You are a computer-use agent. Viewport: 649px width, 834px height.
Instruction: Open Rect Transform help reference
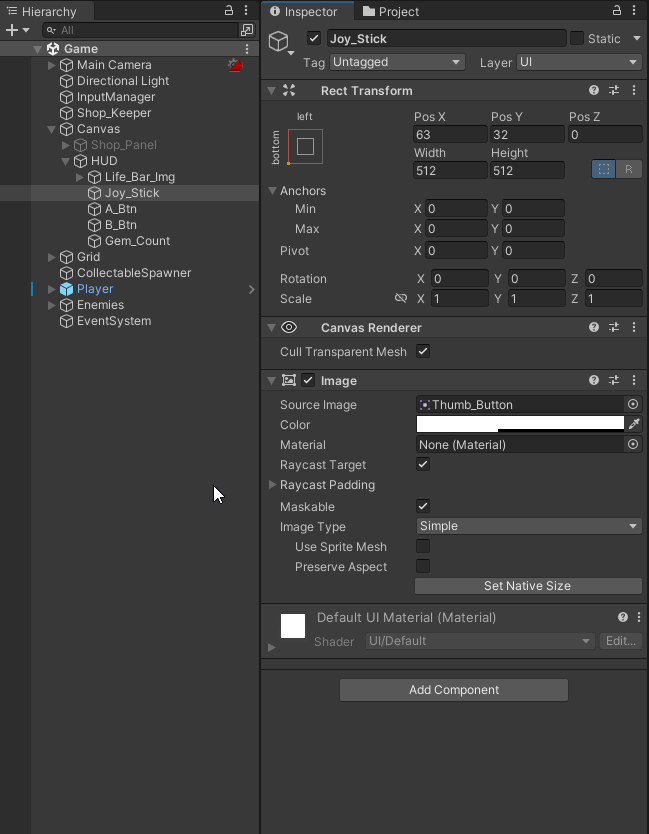coord(594,90)
